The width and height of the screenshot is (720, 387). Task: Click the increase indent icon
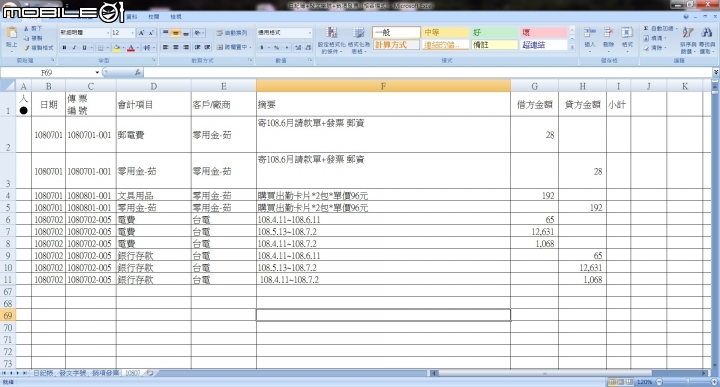pyautogui.click(x=208, y=47)
